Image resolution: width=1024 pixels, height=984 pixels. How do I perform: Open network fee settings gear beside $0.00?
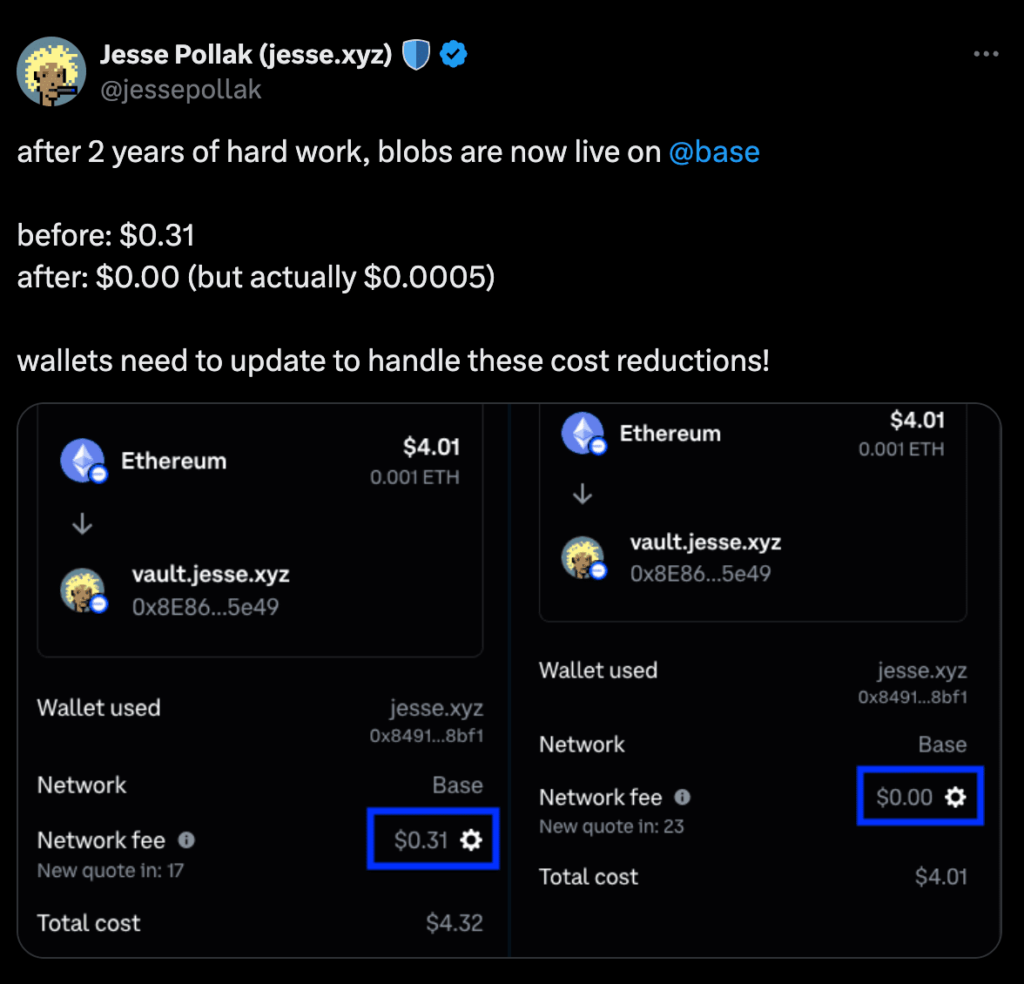[956, 797]
